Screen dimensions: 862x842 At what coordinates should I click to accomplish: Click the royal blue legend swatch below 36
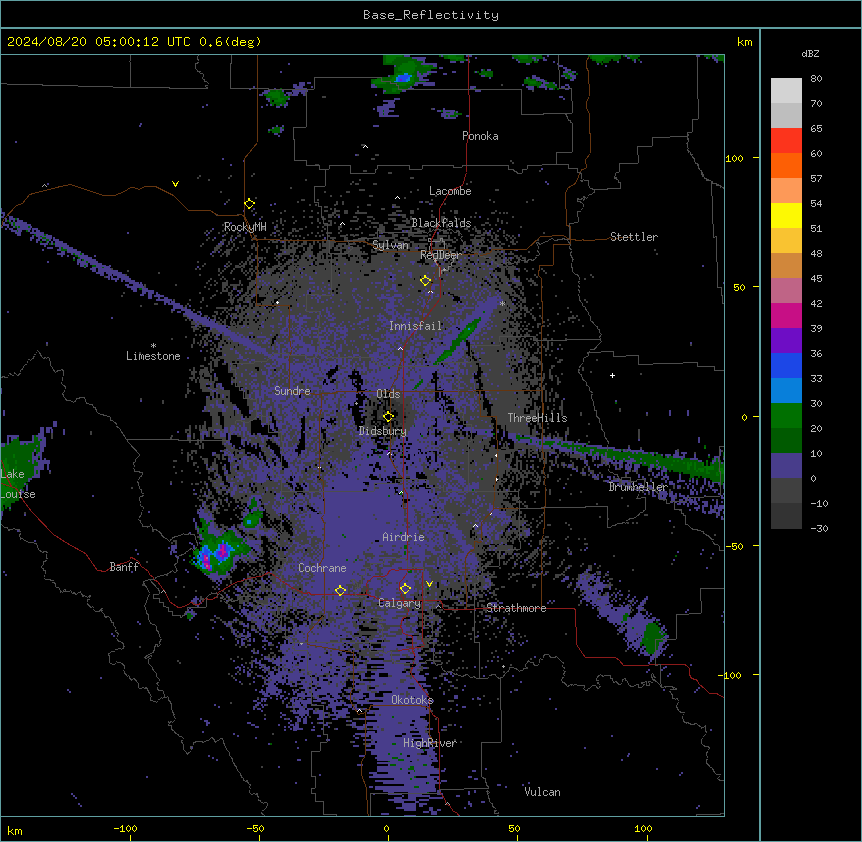point(786,365)
